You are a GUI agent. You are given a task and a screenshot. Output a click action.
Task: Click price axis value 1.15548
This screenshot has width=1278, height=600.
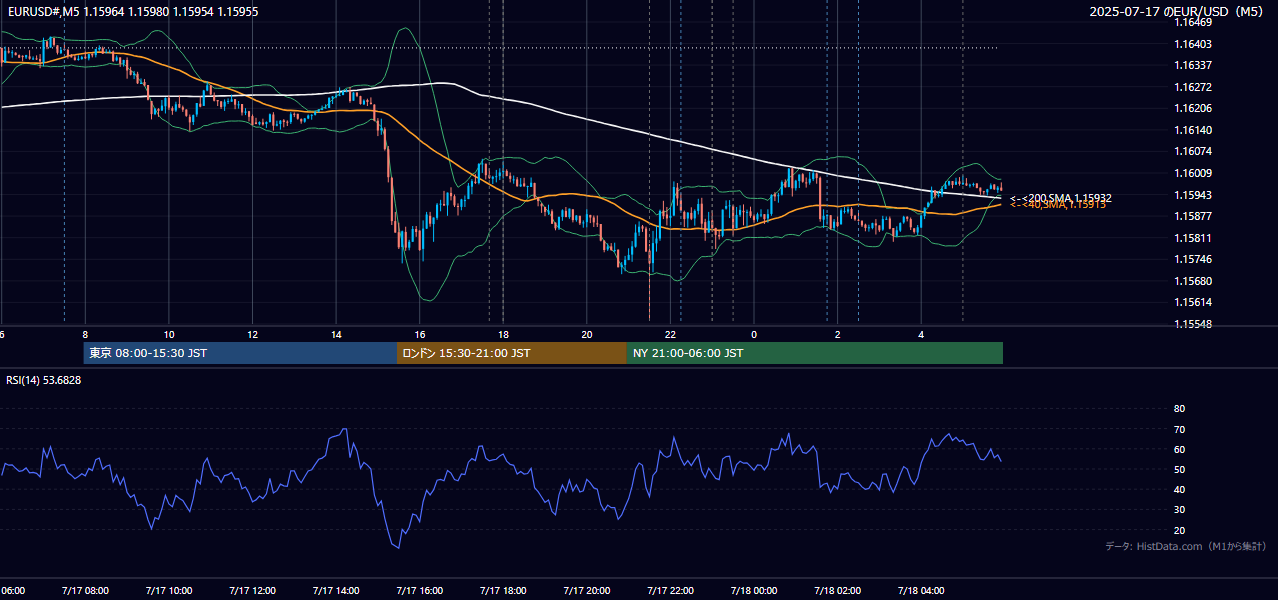pyautogui.click(x=1193, y=324)
